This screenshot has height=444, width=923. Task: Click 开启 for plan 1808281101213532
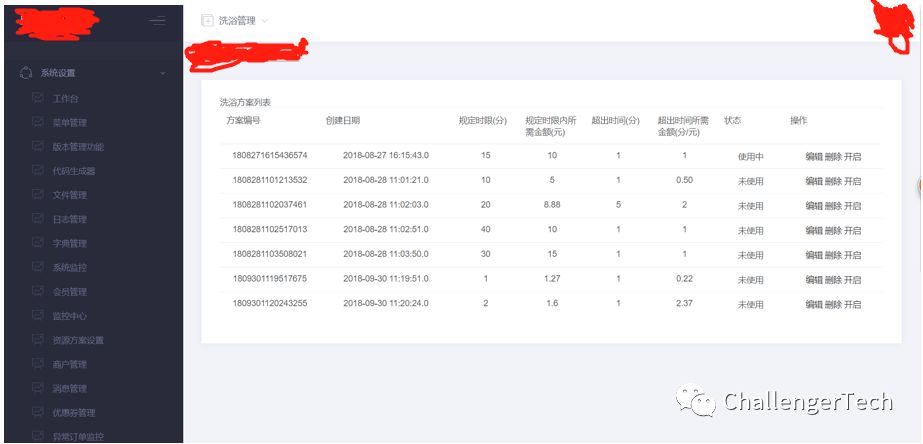click(x=852, y=181)
